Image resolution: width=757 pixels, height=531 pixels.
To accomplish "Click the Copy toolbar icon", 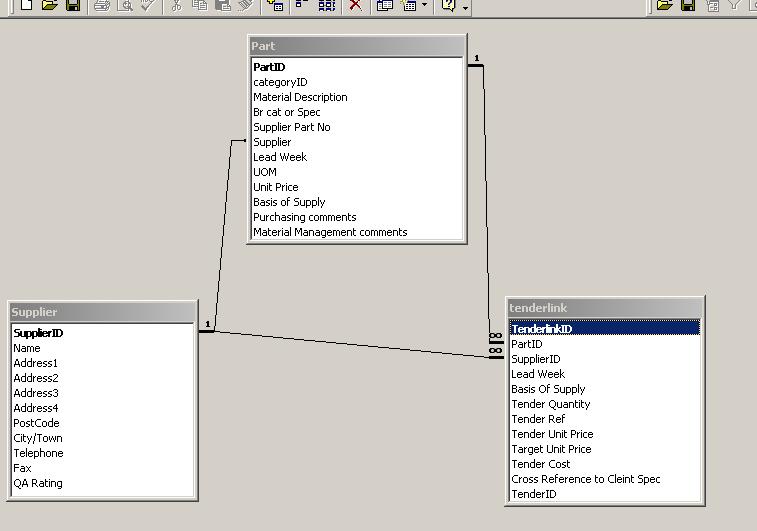I will click(199, 5).
